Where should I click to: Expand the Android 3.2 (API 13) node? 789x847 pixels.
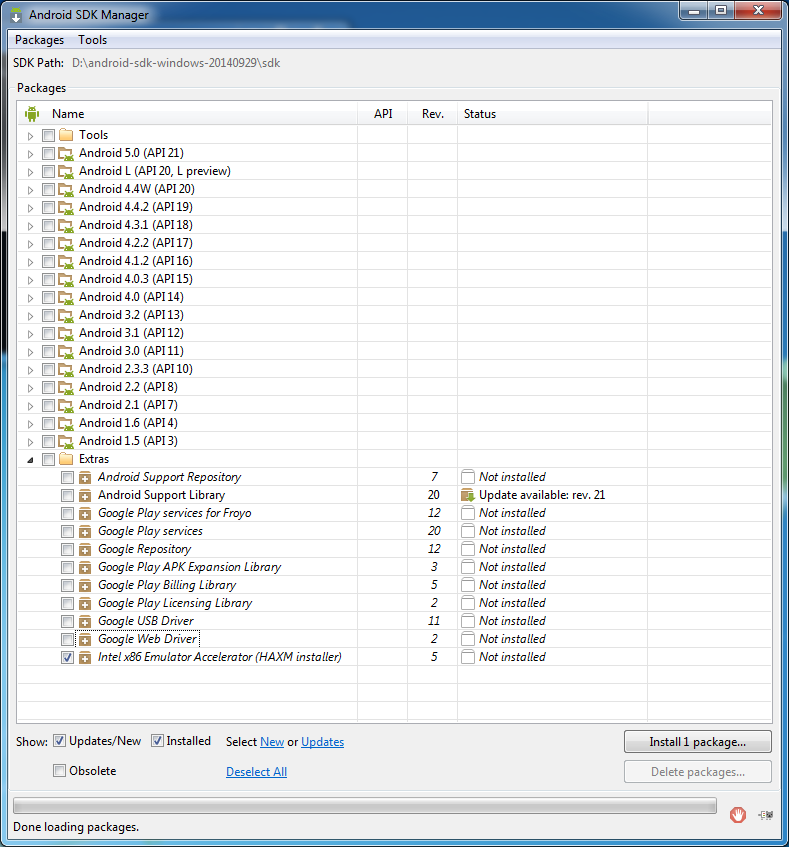[x=30, y=316]
